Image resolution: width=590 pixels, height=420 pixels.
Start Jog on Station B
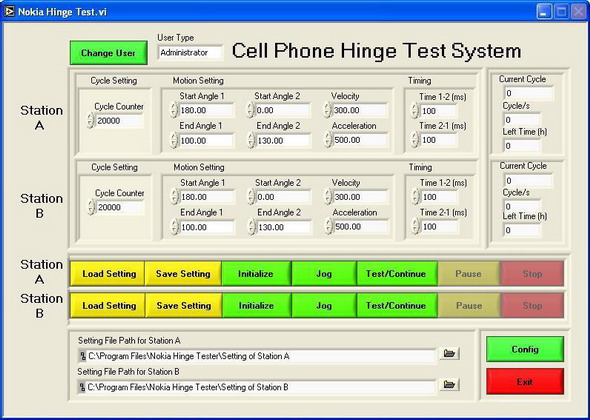(x=324, y=306)
